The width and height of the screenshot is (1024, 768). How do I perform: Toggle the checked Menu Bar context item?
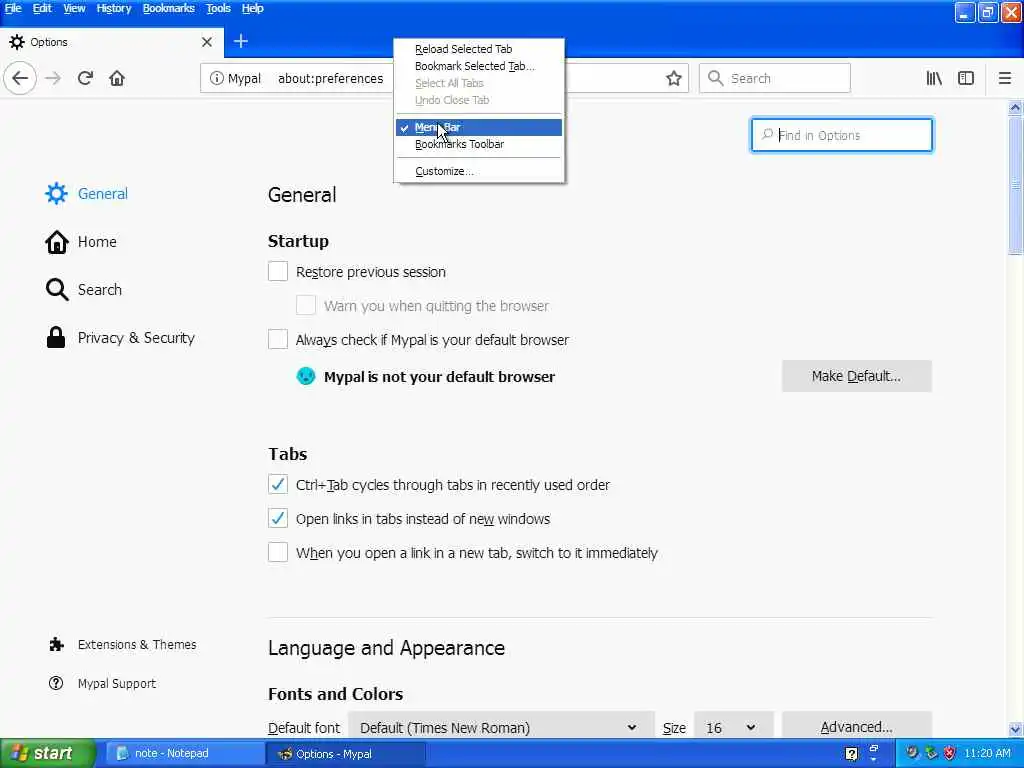[479, 127]
